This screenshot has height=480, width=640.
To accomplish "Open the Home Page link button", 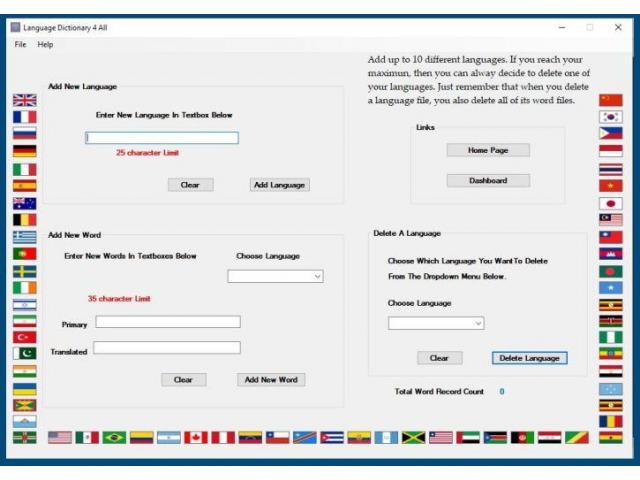I will 488,150.
